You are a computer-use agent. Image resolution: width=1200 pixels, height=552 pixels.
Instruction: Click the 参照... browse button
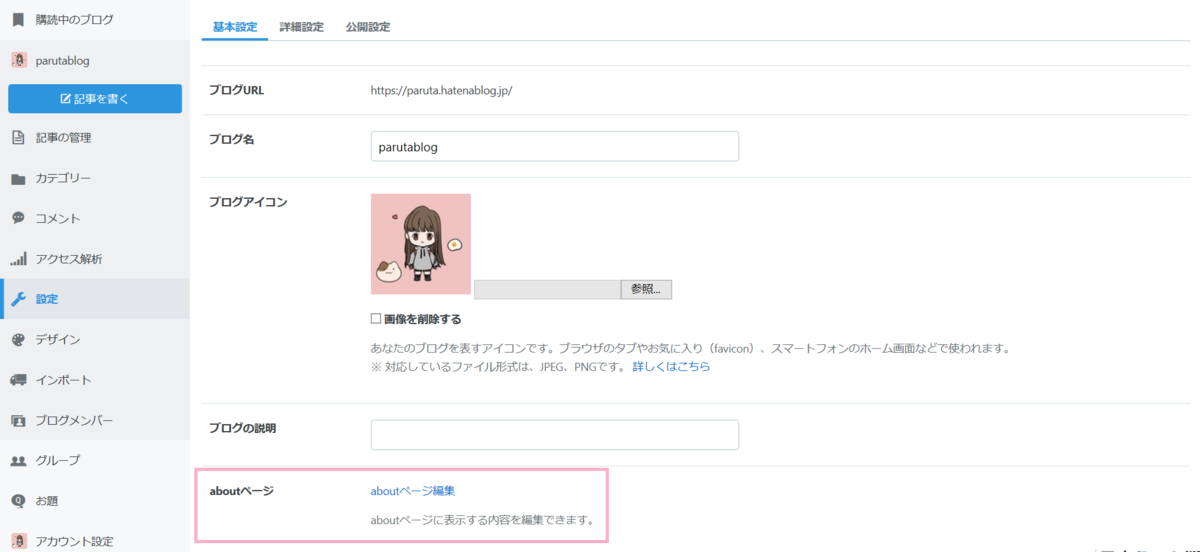(x=646, y=289)
